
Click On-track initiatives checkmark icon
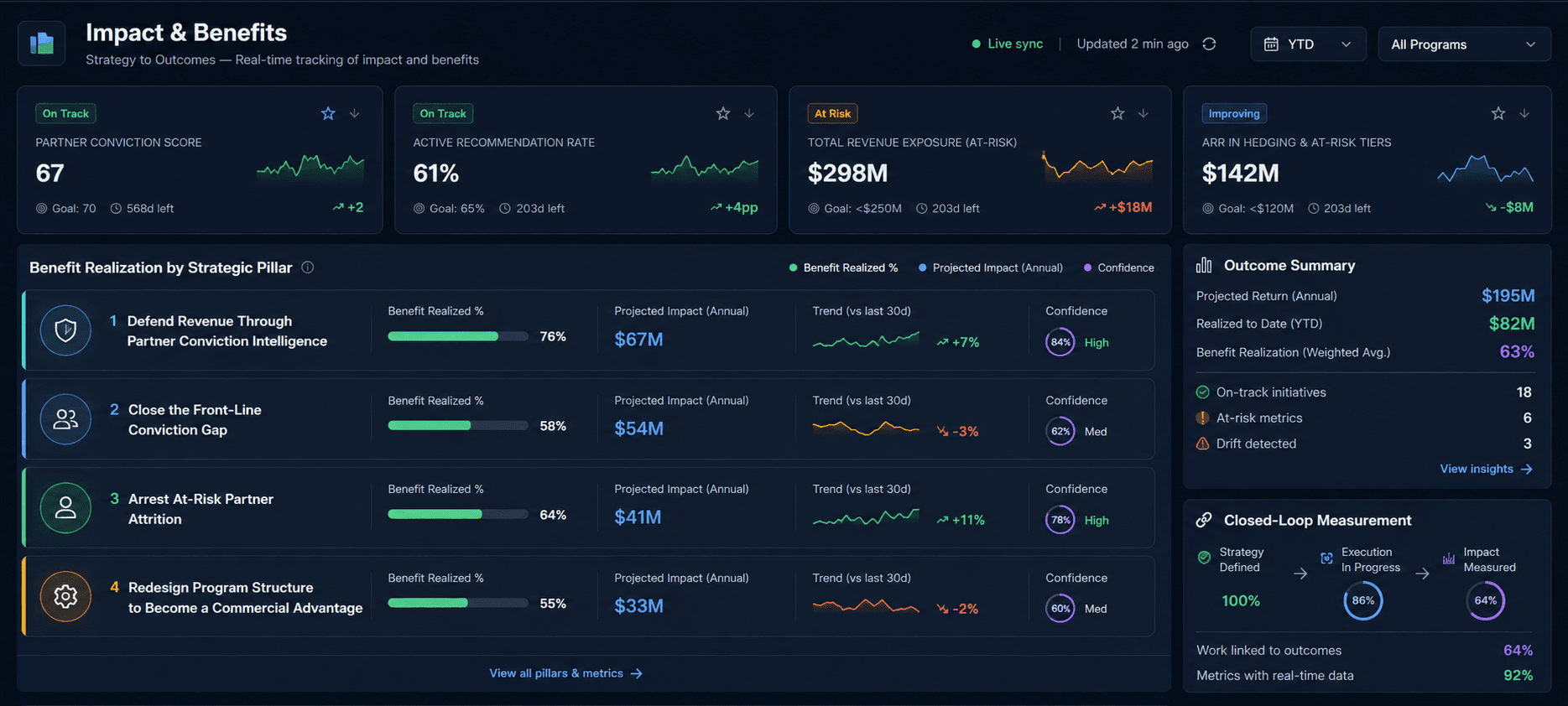(x=1202, y=392)
